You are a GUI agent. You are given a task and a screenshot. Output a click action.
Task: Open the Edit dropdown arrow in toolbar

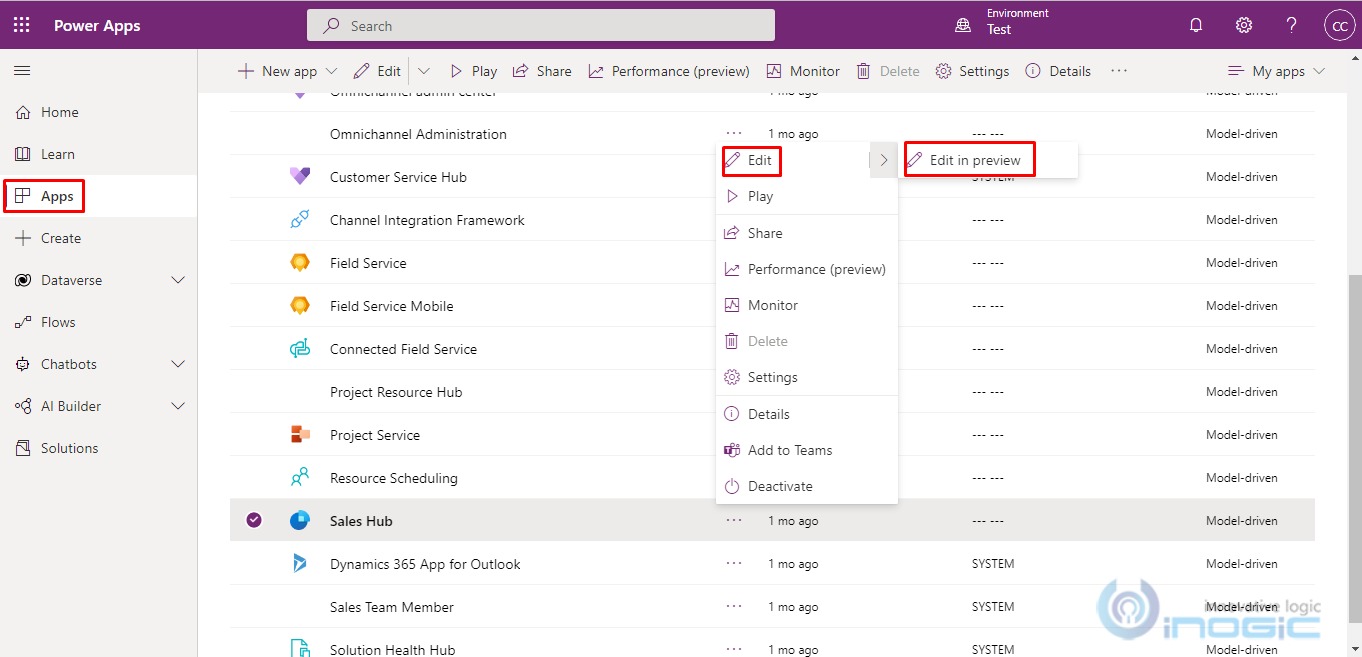pos(424,71)
